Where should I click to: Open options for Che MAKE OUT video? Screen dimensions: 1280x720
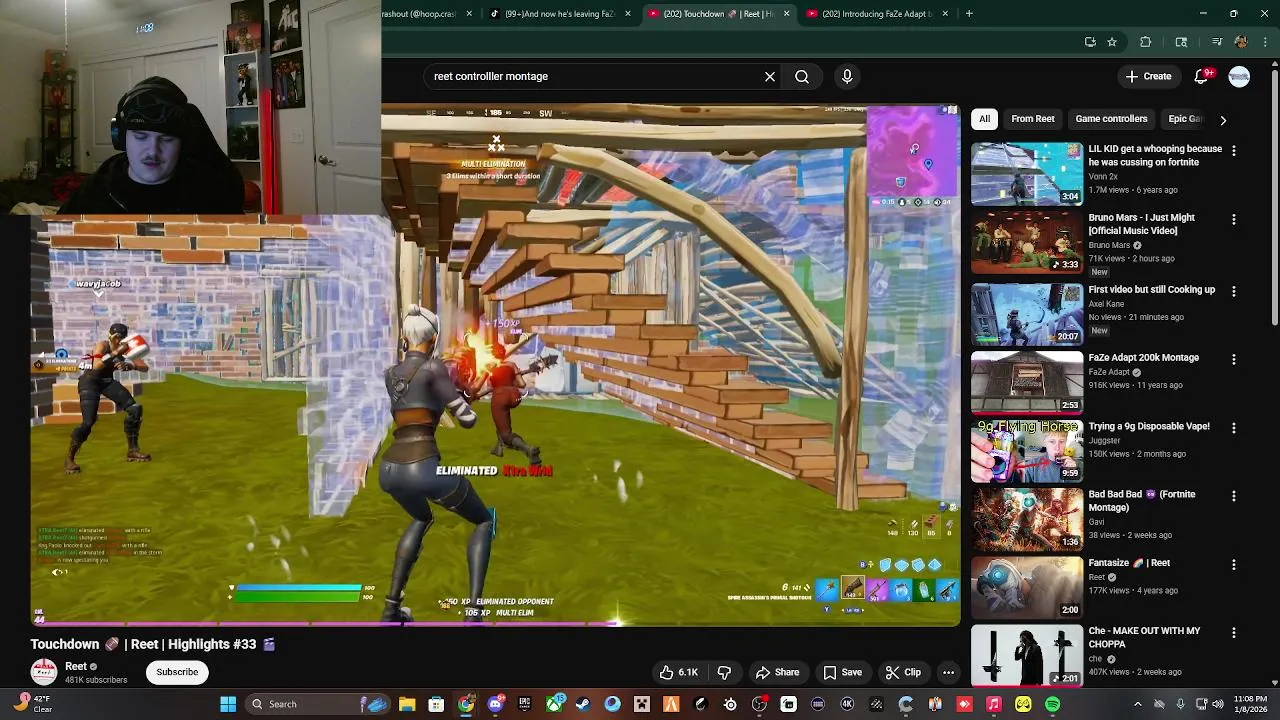(1234, 633)
